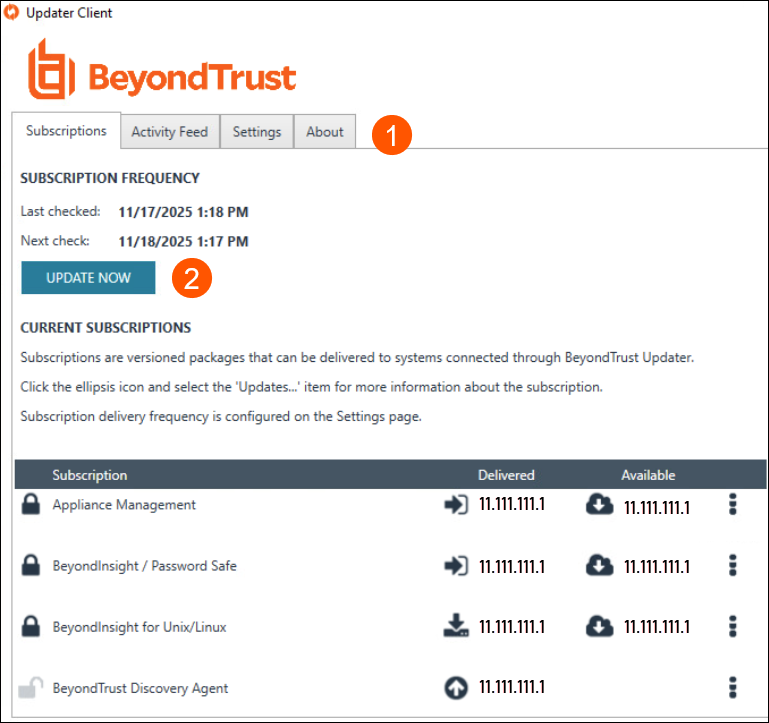Viewport: 769px width, 723px height.
Task: Switch to the Activity Feed tab
Action: [x=170, y=131]
